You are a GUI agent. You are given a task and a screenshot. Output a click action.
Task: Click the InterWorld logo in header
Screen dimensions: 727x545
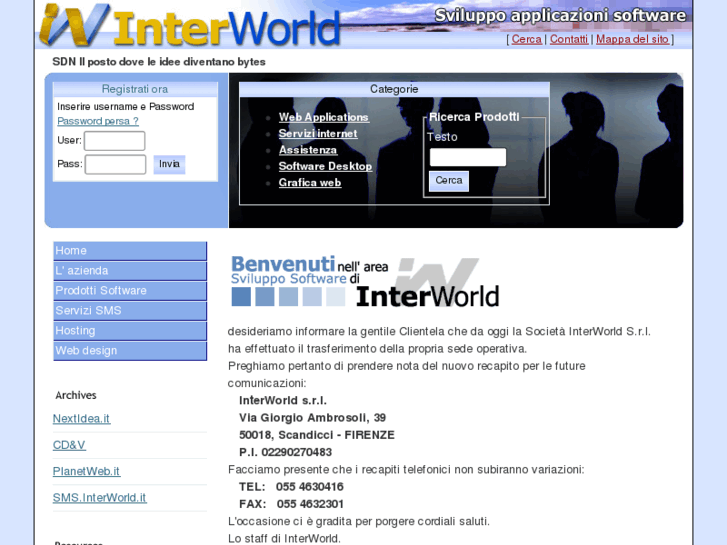pyautogui.click(x=190, y=26)
